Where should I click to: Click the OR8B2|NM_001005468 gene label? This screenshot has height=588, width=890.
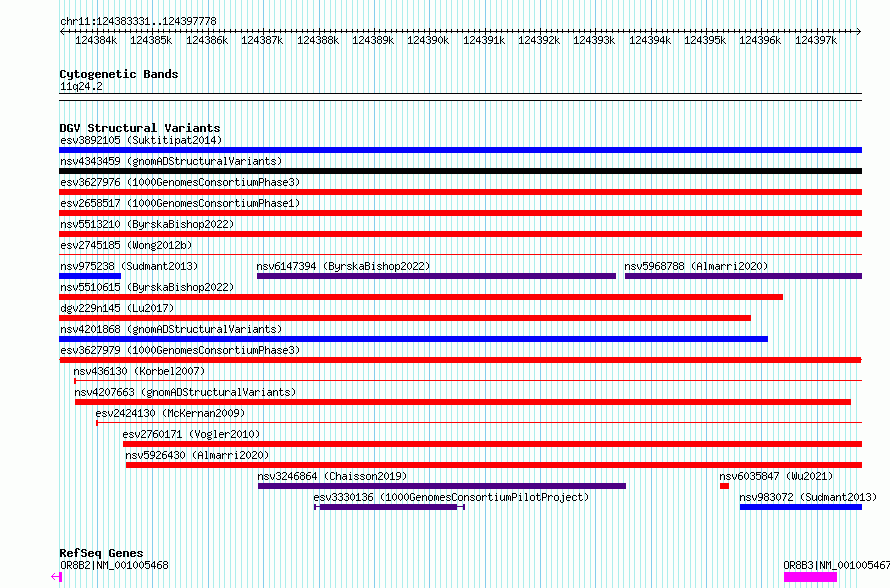(114, 565)
